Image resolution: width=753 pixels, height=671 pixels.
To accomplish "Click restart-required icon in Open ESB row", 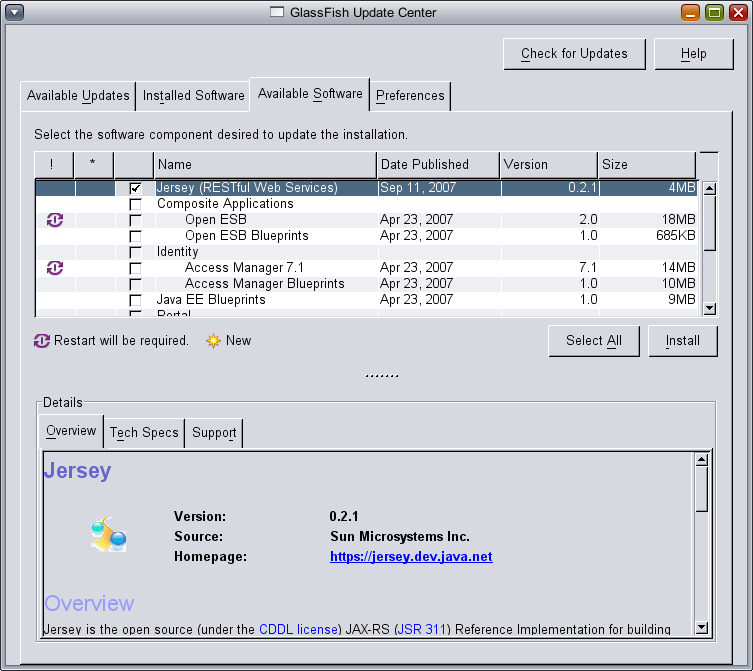I will [55, 220].
